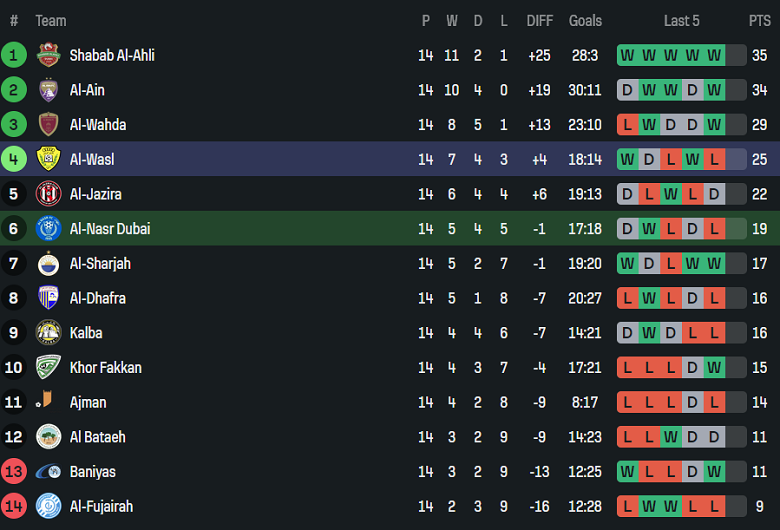Click the red rank 14 position badge

pyautogui.click(x=14, y=506)
